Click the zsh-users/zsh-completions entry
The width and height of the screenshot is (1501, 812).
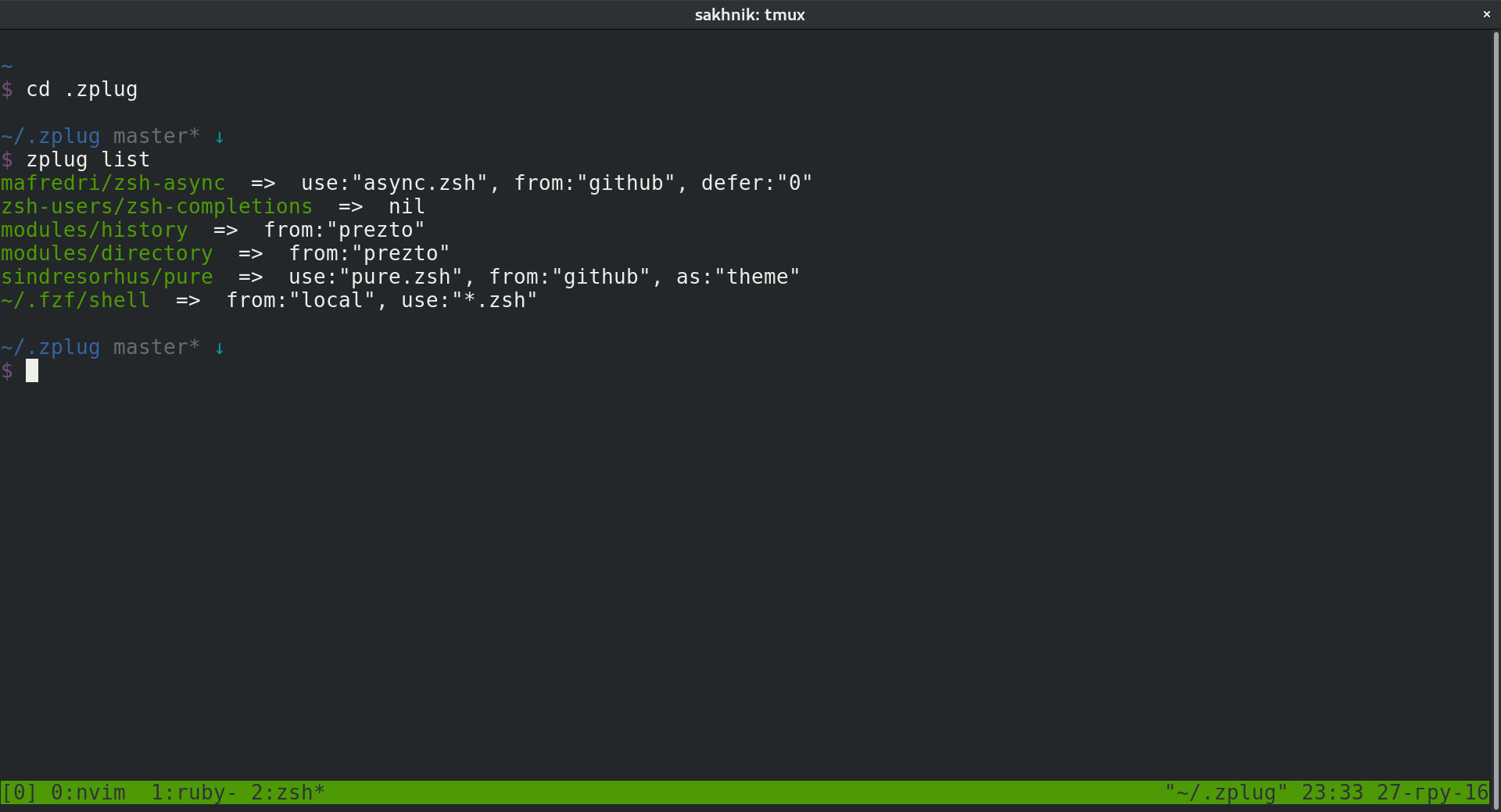tap(156, 207)
